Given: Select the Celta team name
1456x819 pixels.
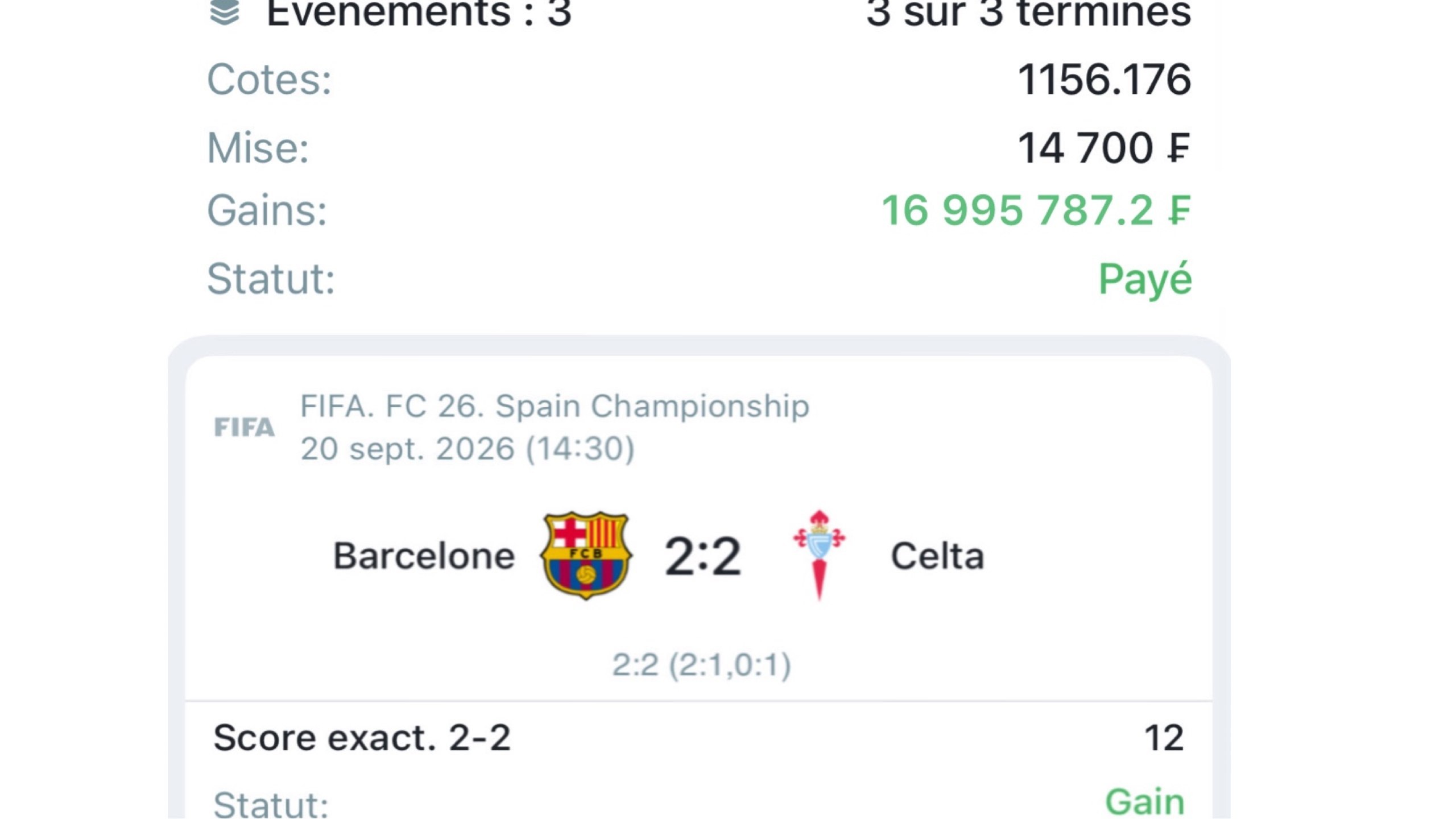Looking at the screenshot, I should click(937, 556).
